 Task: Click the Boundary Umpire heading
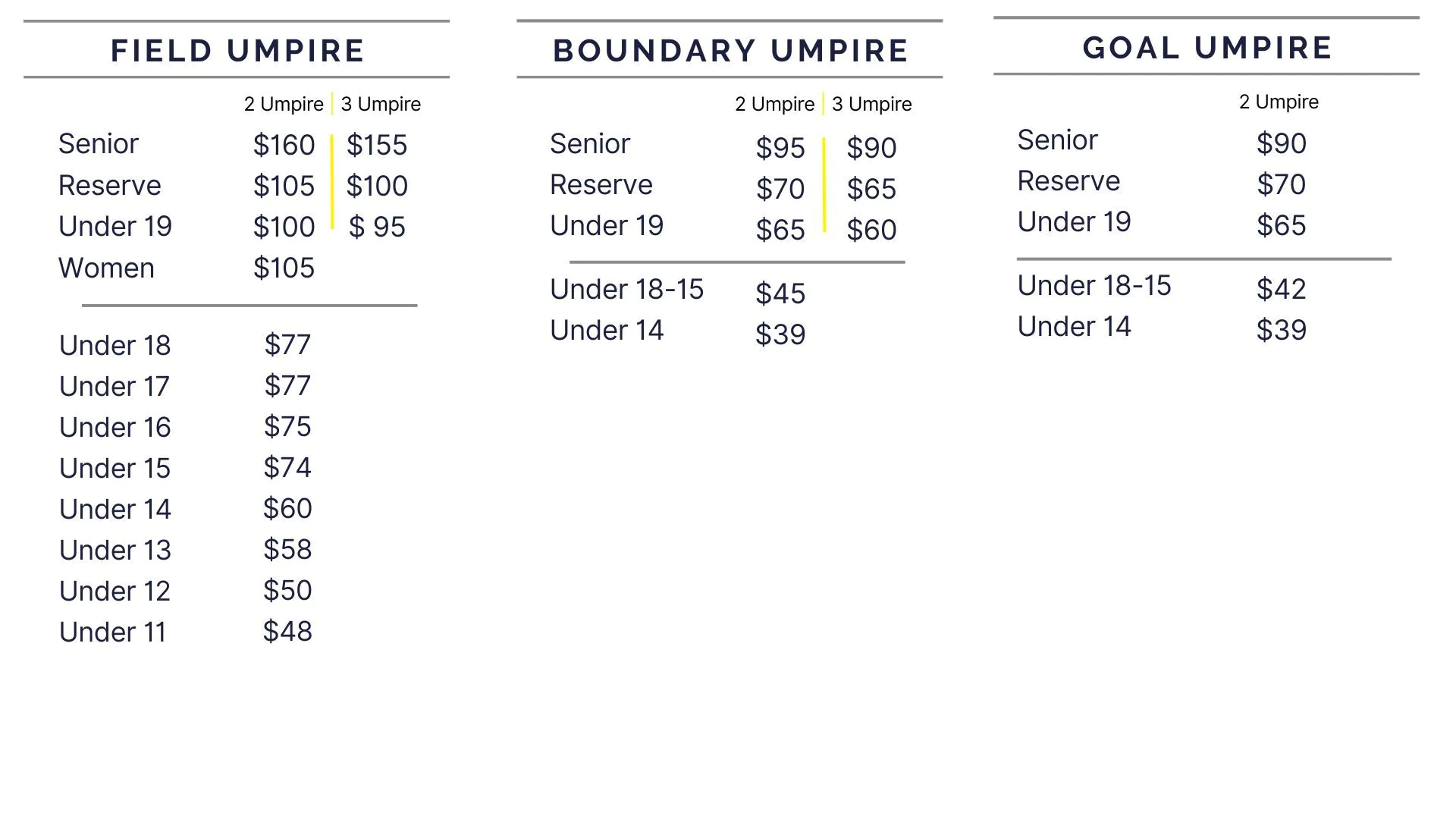730,51
